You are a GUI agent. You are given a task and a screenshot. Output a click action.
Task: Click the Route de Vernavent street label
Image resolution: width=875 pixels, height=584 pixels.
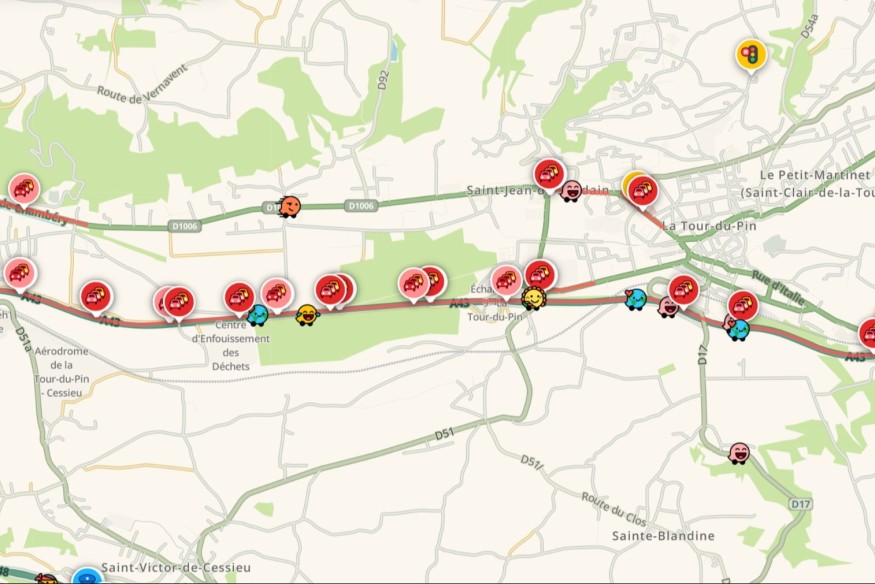pyautogui.click(x=143, y=85)
